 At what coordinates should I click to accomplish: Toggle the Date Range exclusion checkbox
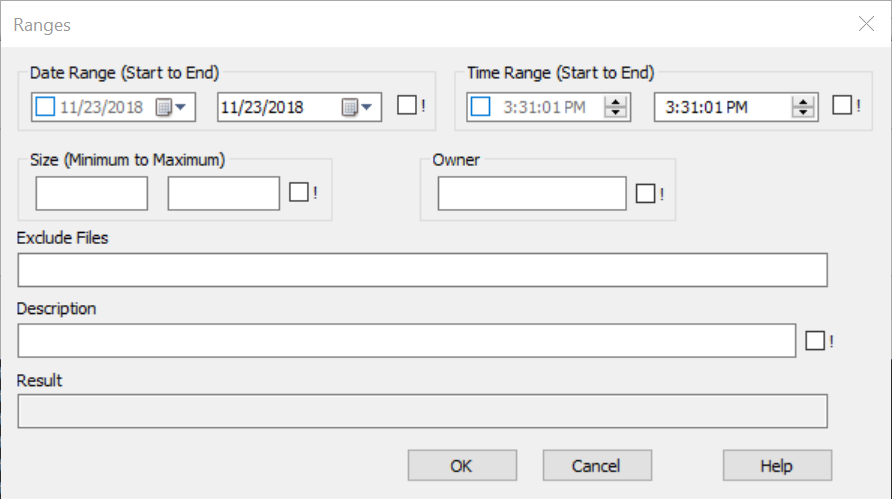tap(407, 106)
